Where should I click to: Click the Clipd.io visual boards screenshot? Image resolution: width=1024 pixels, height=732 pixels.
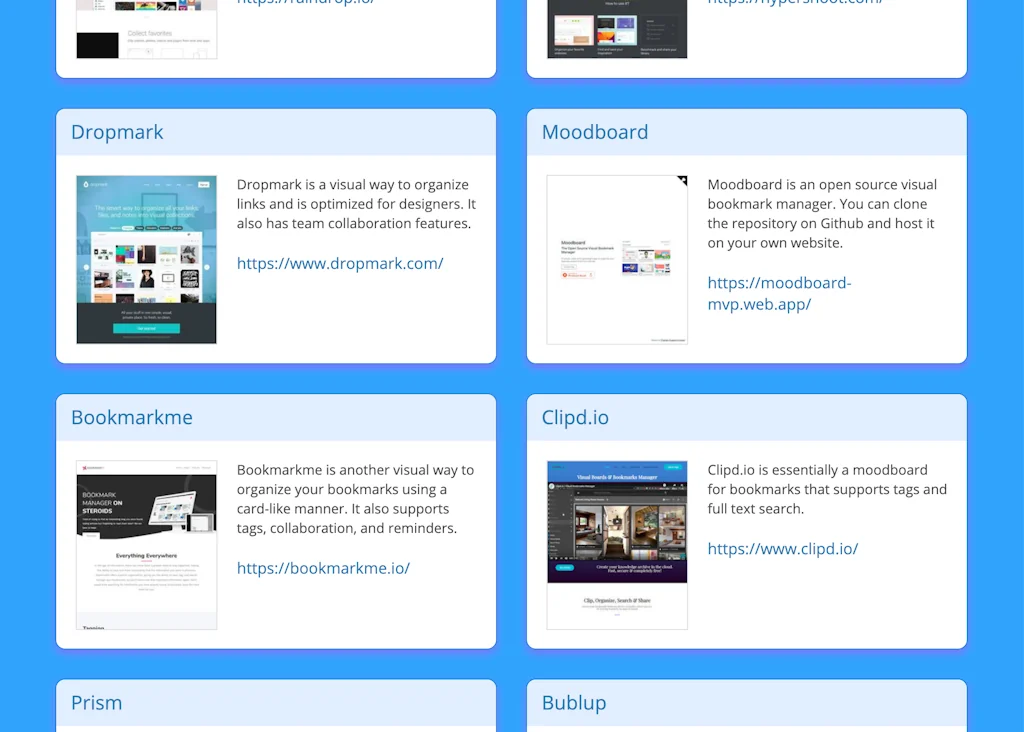[x=617, y=544]
